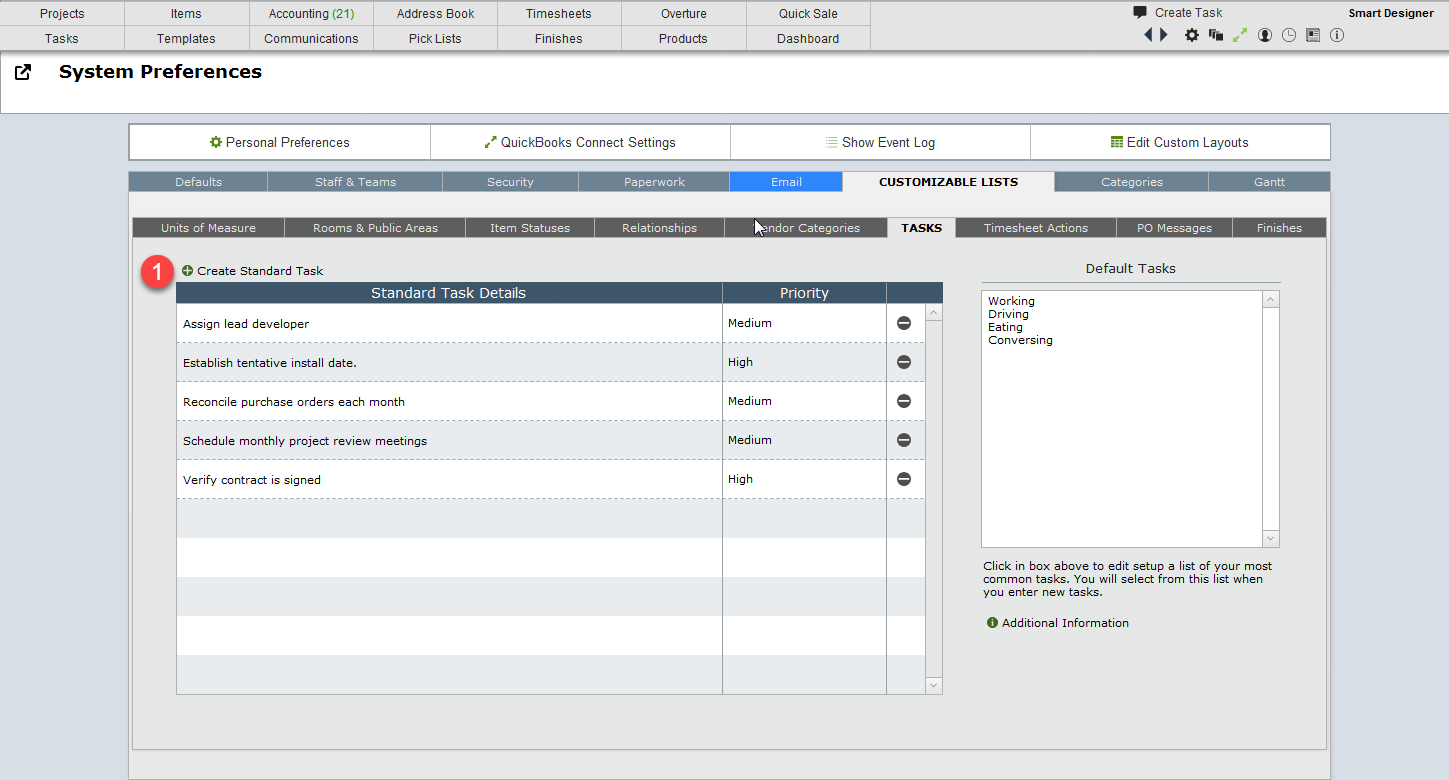Click the list icon on Show Event Log
The height and width of the screenshot is (780, 1449).
tap(831, 142)
